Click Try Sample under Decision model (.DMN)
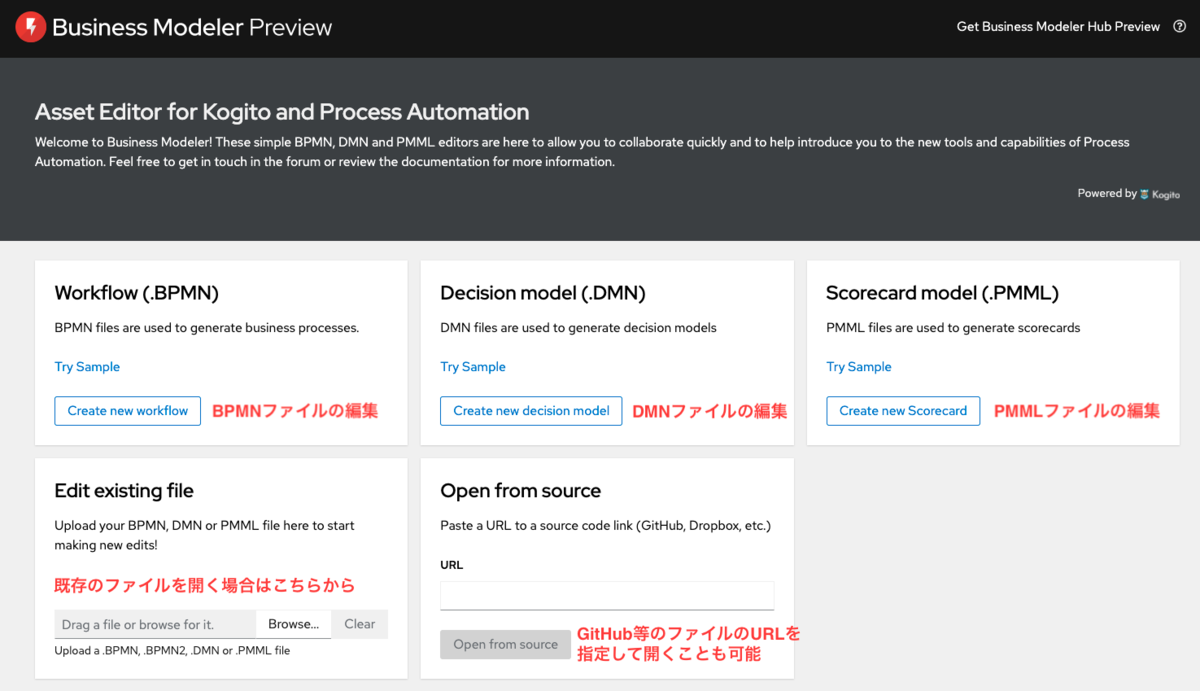Image resolution: width=1200 pixels, height=691 pixels. coord(473,367)
